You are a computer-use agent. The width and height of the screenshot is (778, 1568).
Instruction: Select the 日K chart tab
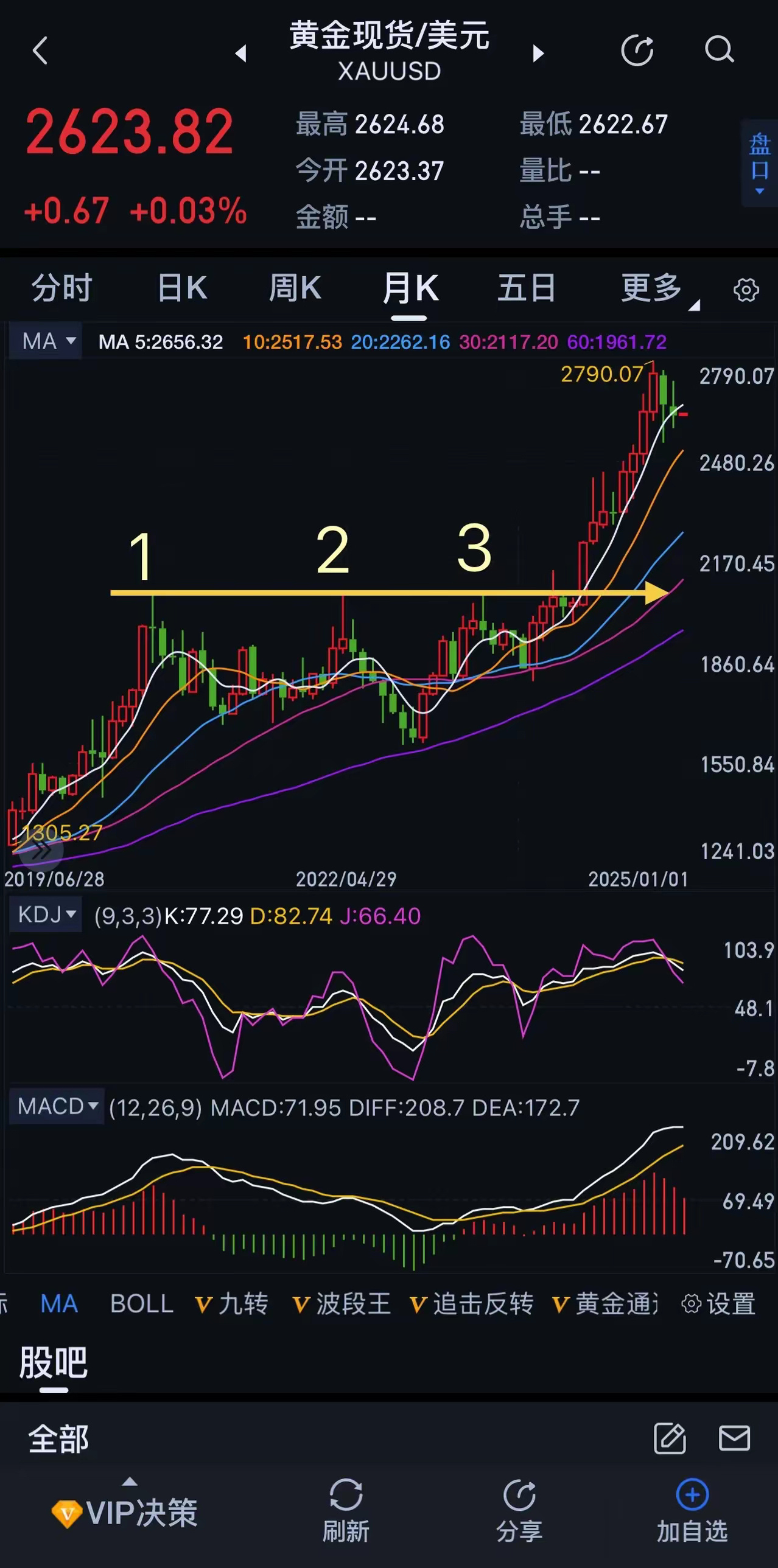(x=182, y=288)
